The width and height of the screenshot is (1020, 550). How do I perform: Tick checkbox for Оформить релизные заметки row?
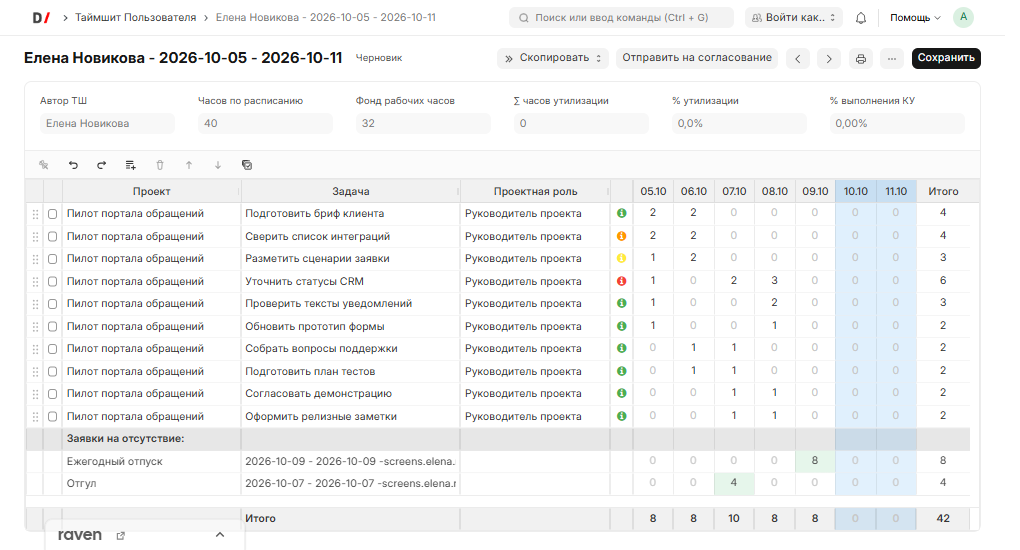tap(53, 417)
